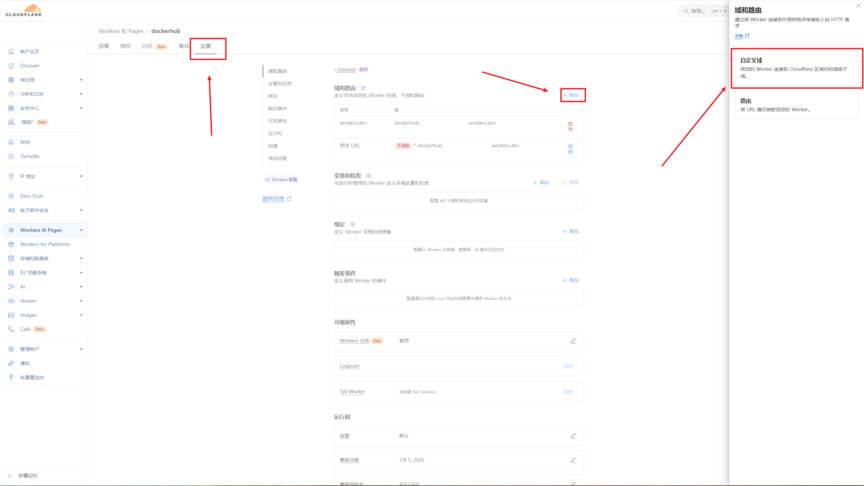864x486 pixels.
Task: Click the Cloudflare logo
Action: point(24,10)
